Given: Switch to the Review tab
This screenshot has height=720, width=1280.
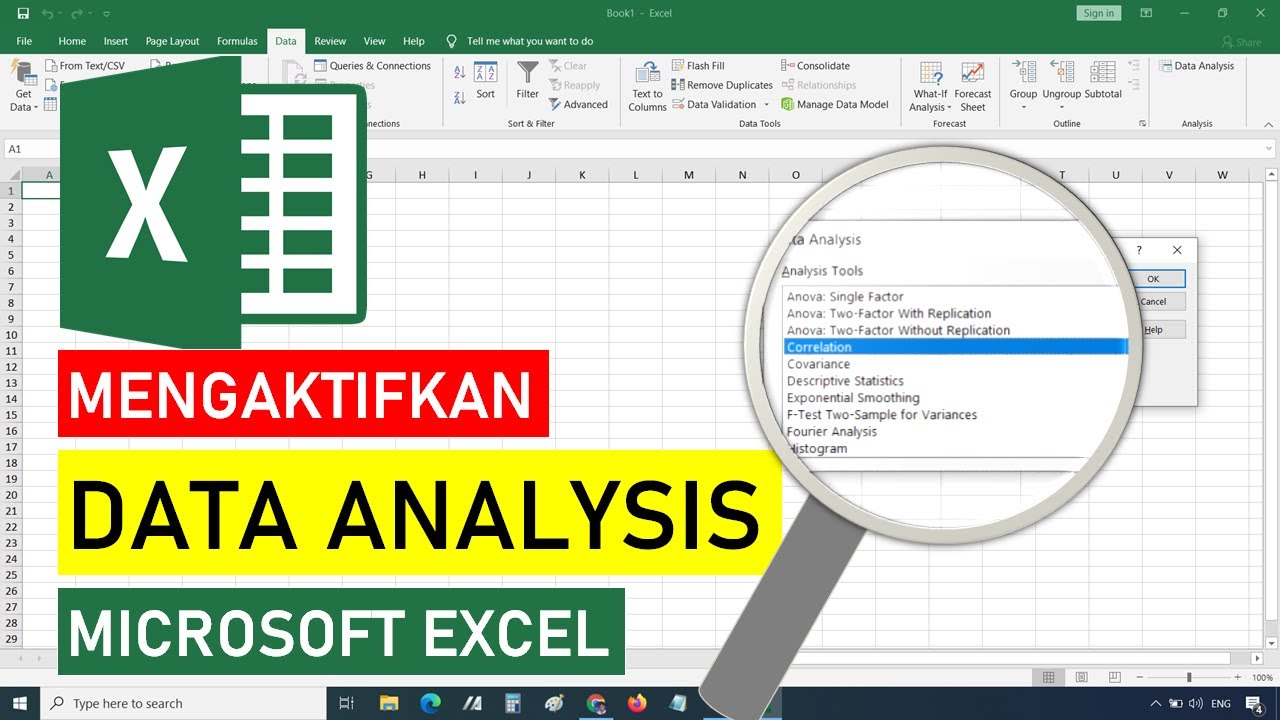Looking at the screenshot, I should [x=330, y=41].
